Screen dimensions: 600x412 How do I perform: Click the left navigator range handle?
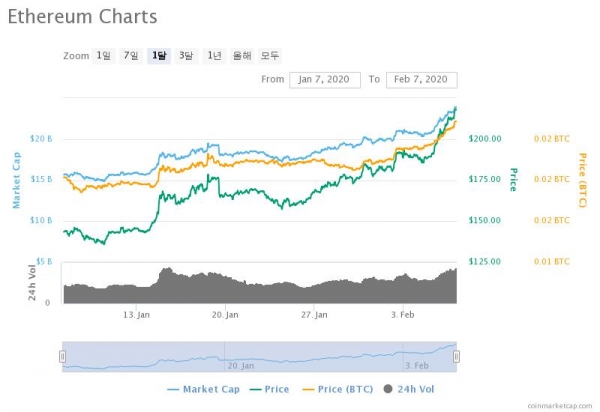click(x=62, y=357)
